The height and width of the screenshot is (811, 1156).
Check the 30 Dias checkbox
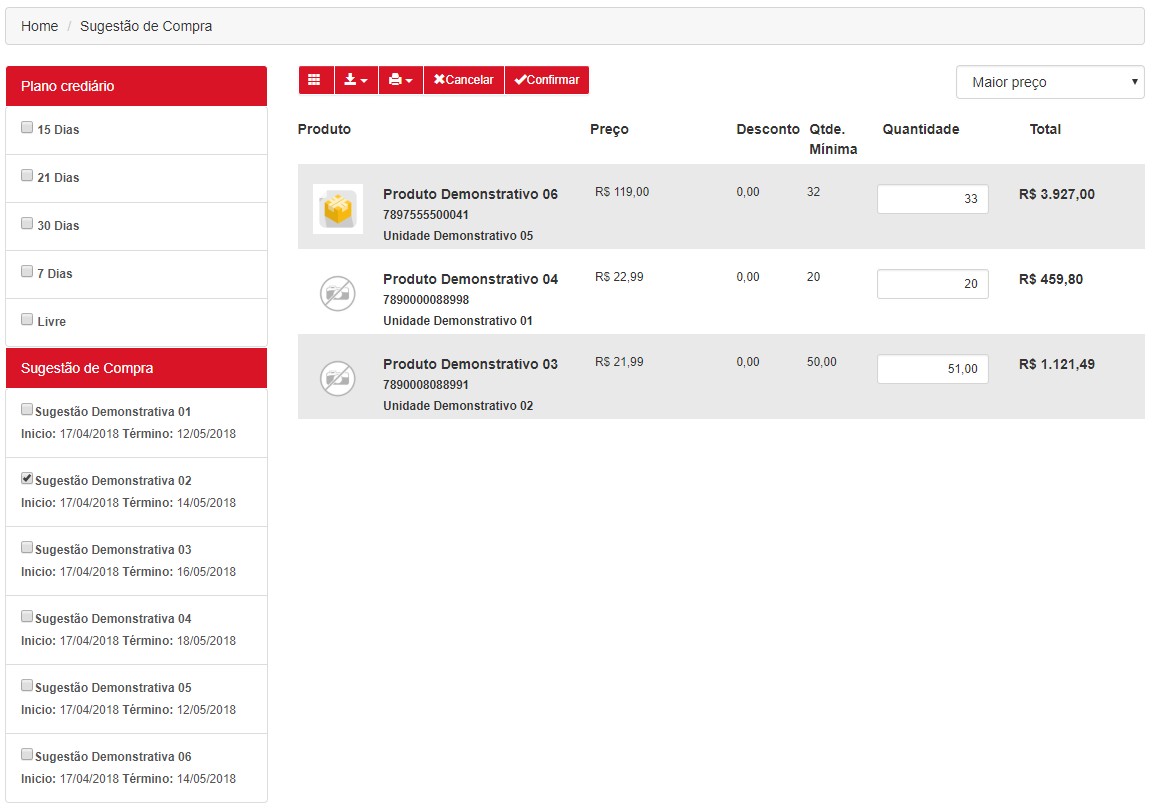[x=27, y=223]
